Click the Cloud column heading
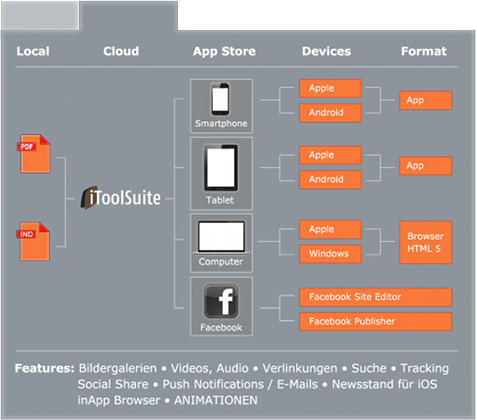Image resolution: width=477 pixels, height=420 pixels. [x=121, y=51]
